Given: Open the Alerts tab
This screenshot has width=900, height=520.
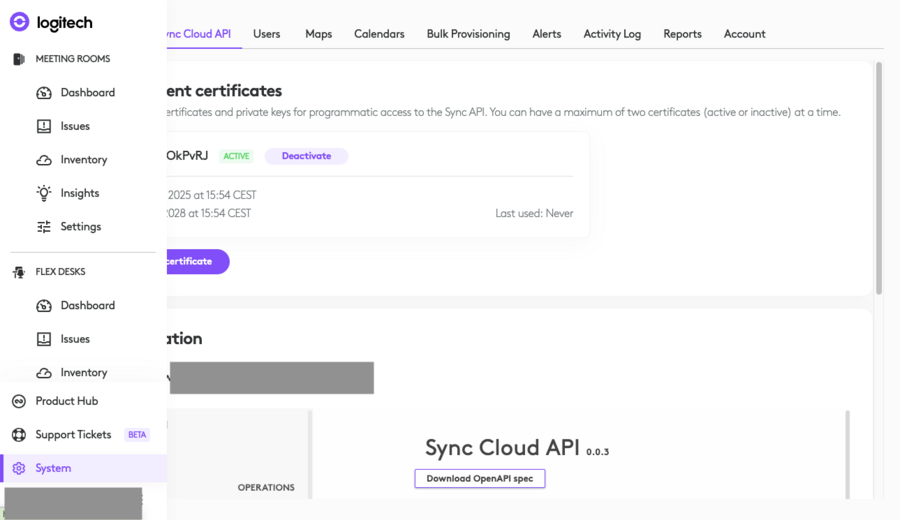Looking at the screenshot, I should 547,34.
